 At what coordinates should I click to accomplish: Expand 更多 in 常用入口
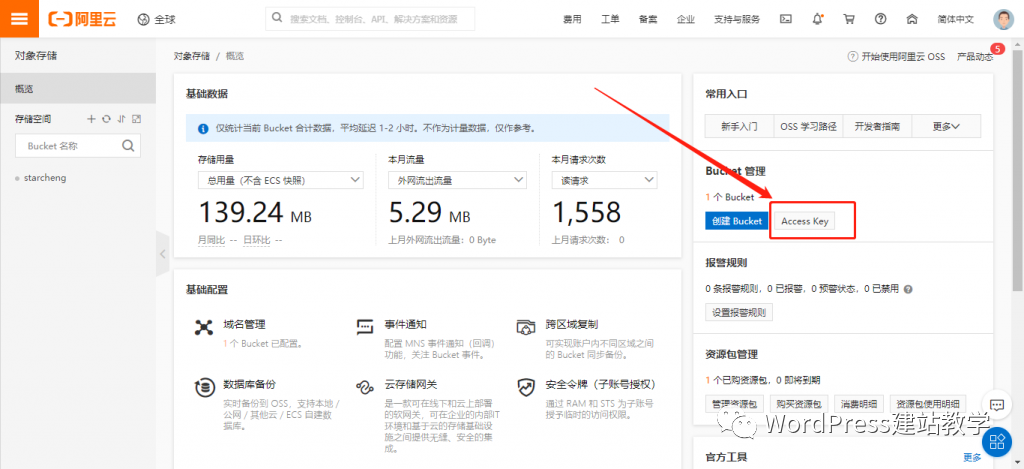coord(946,127)
